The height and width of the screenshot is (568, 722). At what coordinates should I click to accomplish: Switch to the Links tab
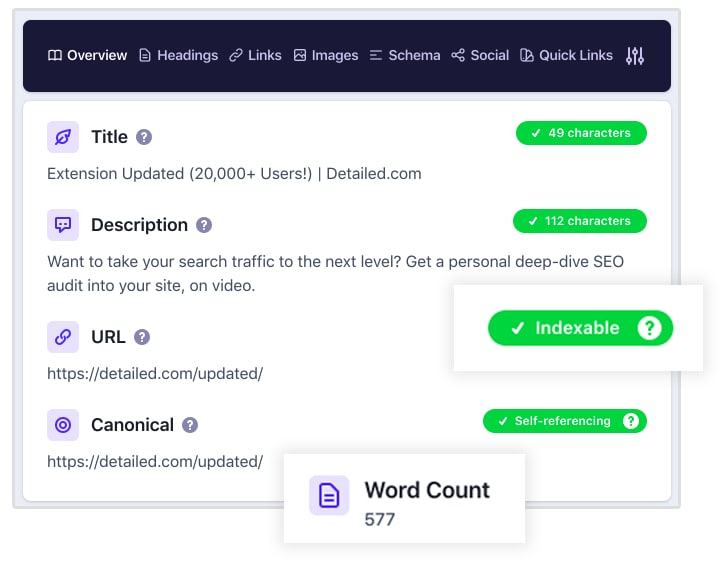[x=255, y=55]
